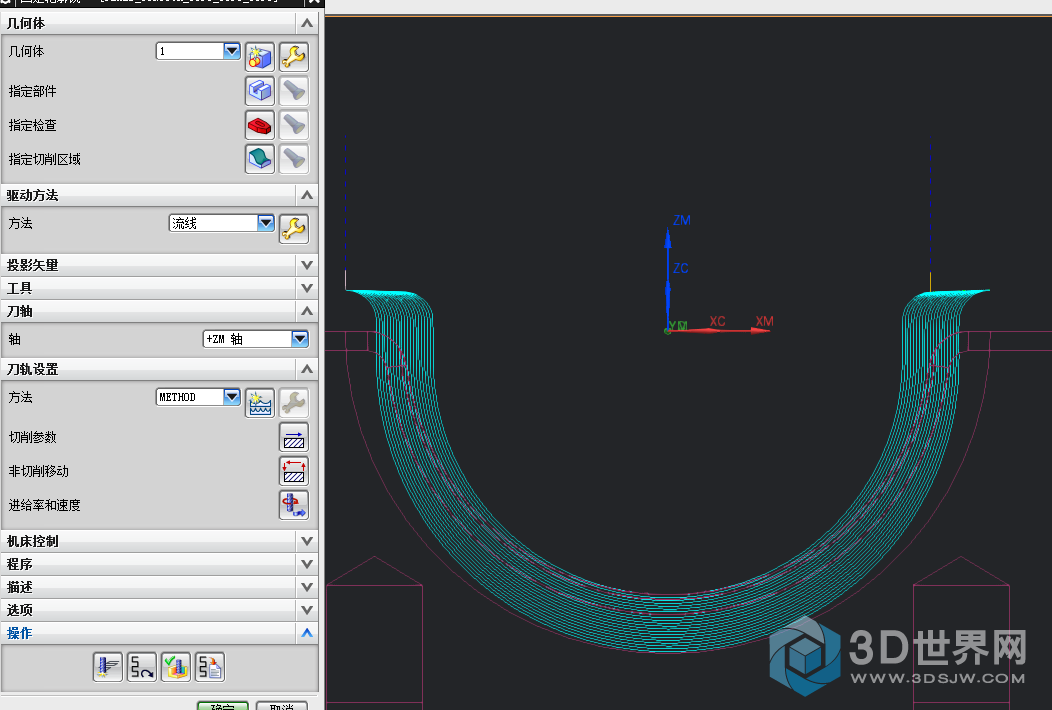This screenshot has width=1052, height=710.
Task: Click the 进给率和速度 label
Action: click(44, 505)
